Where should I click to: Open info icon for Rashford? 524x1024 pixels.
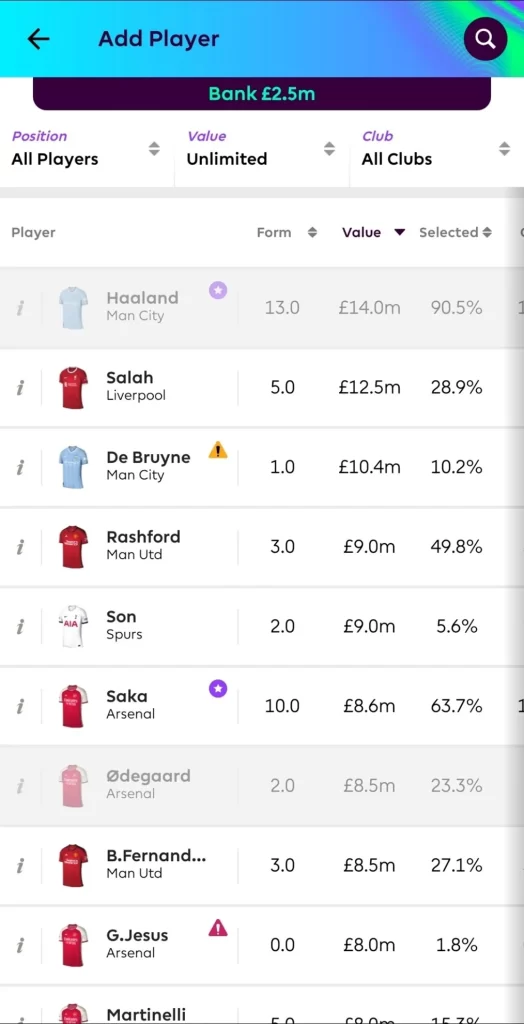(20, 547)
